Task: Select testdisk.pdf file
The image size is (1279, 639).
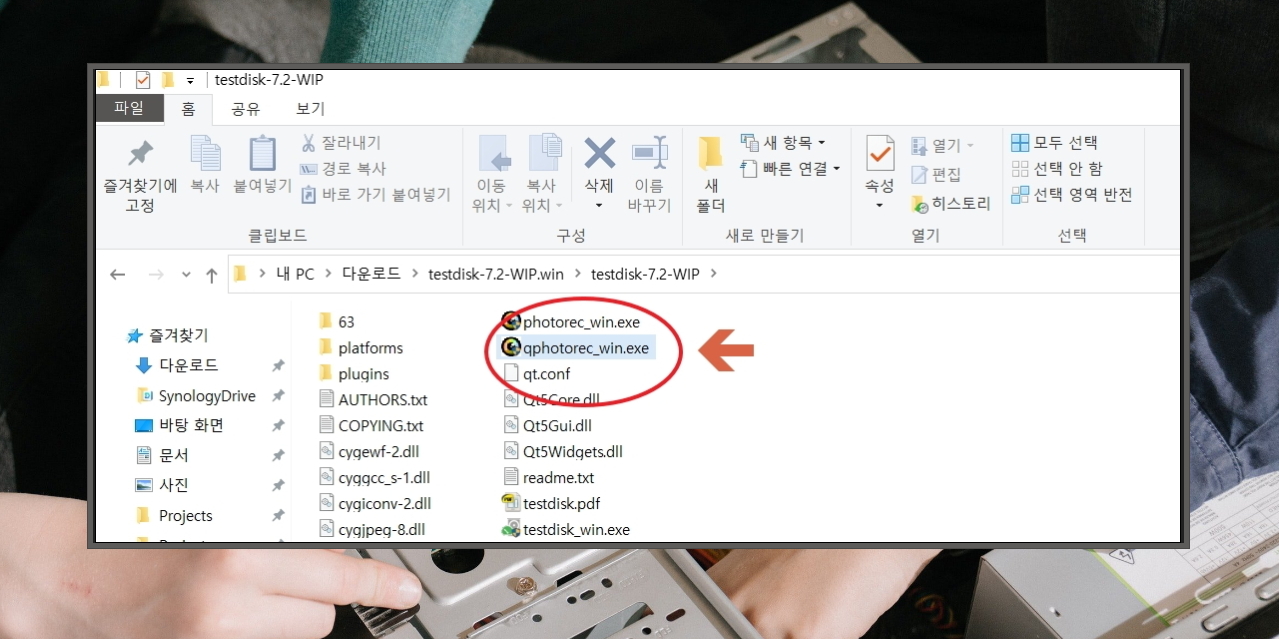Action: tap(551, 504)
